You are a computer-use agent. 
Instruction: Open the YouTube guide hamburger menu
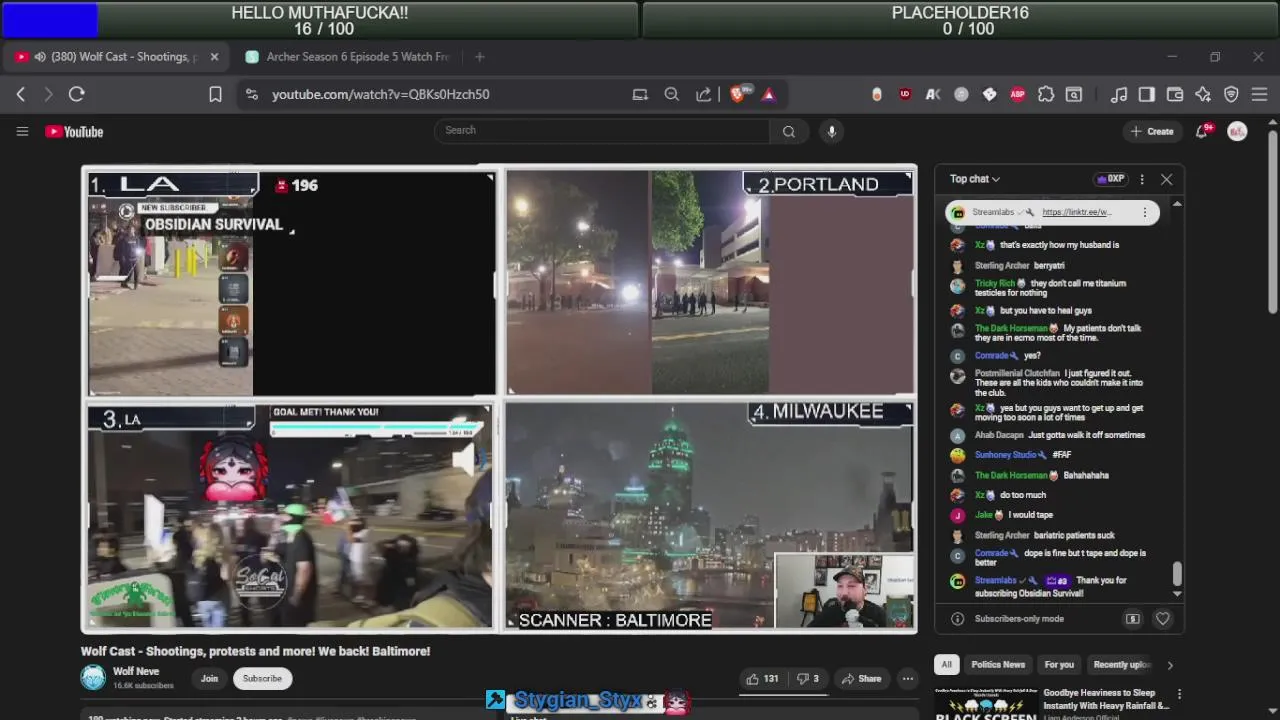[22, 131]
